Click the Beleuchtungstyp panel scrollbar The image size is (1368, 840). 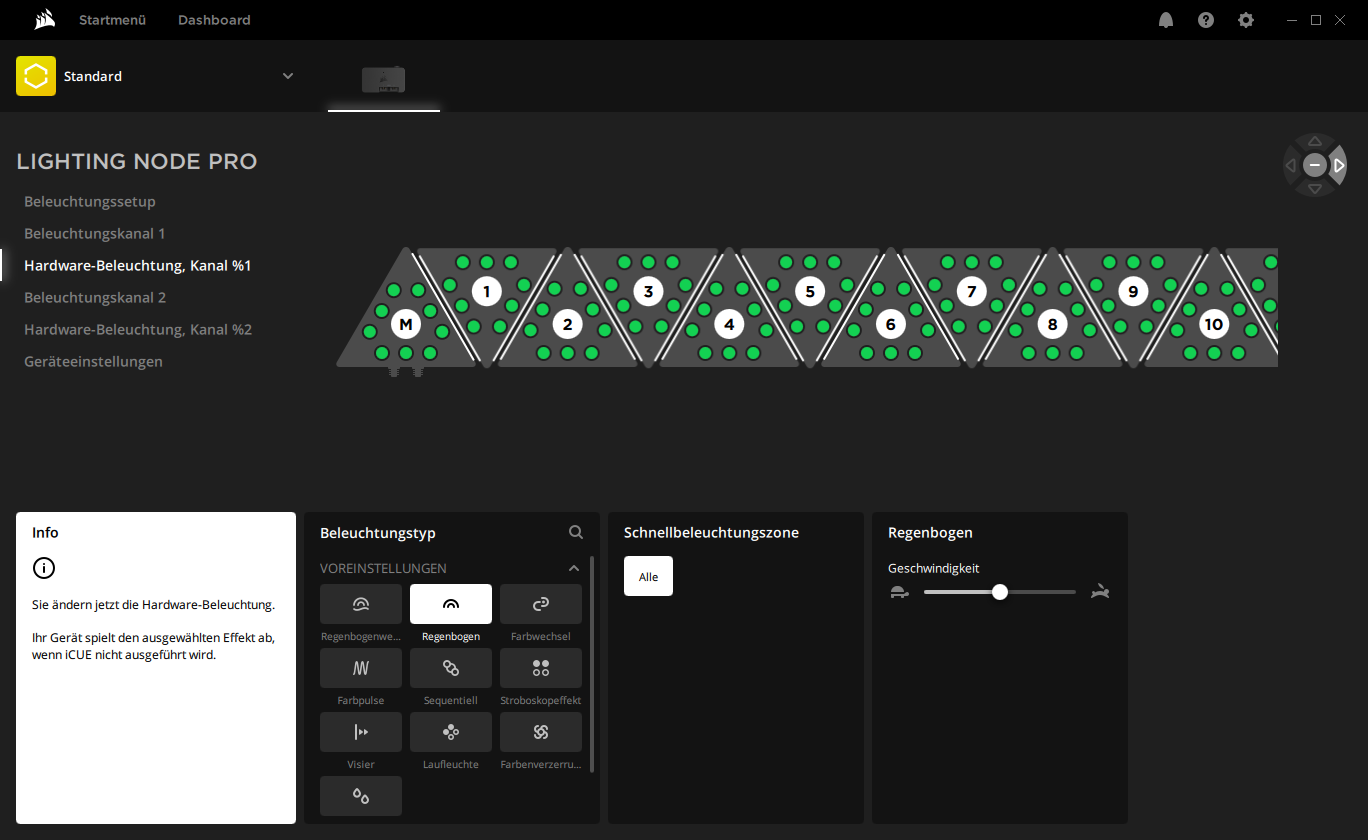pyautogui.click(x=593, y=664)
